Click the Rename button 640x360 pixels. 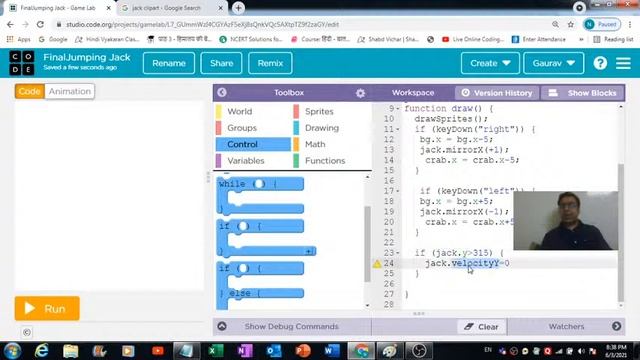pyautogui.click(x=169, y=63)
